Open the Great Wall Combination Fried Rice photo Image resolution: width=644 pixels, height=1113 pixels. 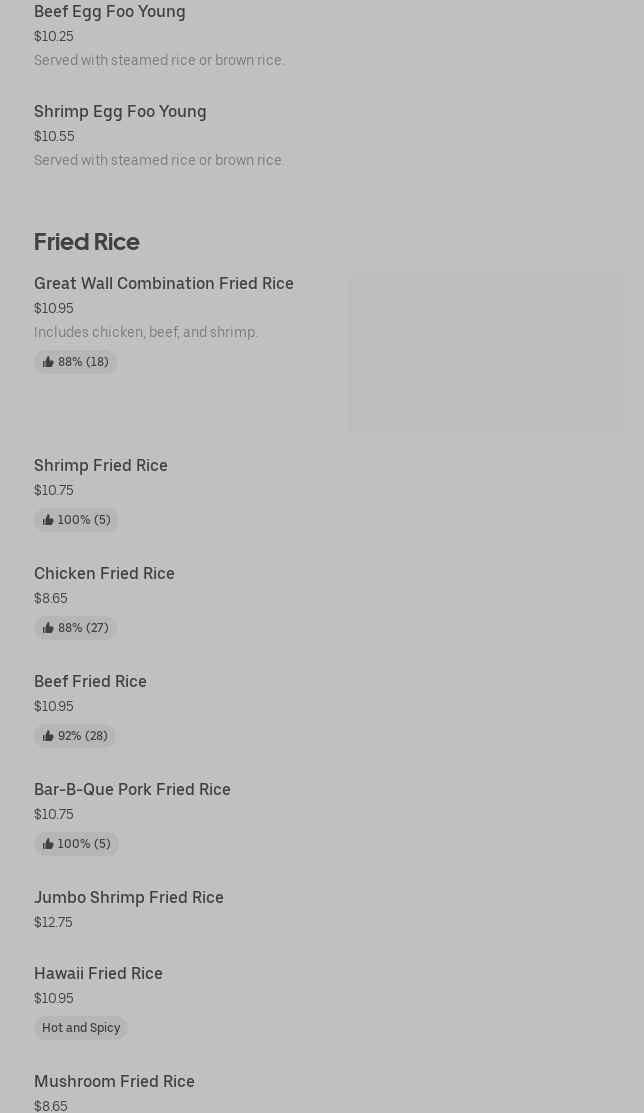[x=485, y=353]
